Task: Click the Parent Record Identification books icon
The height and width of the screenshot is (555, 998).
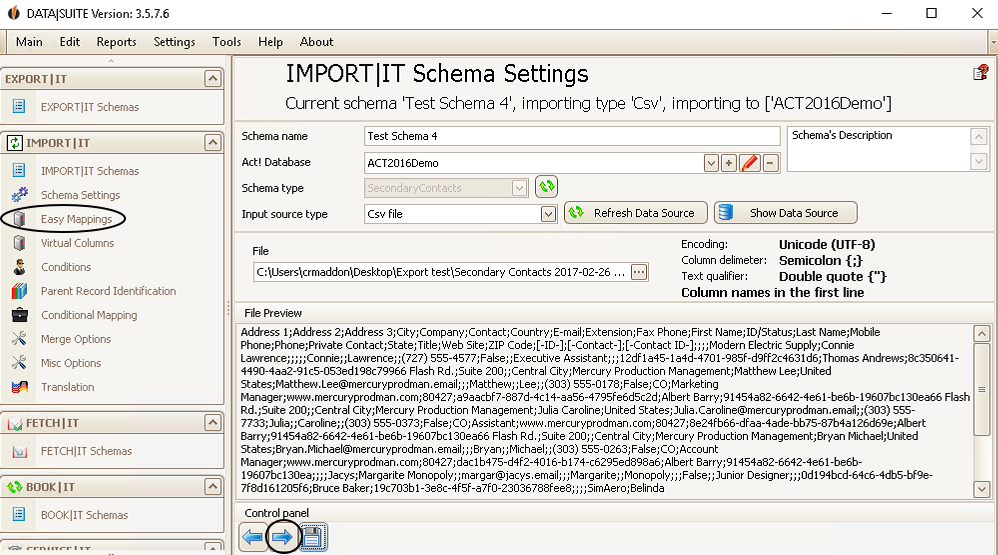Action: pyautogui.click(x=19, y=291)
